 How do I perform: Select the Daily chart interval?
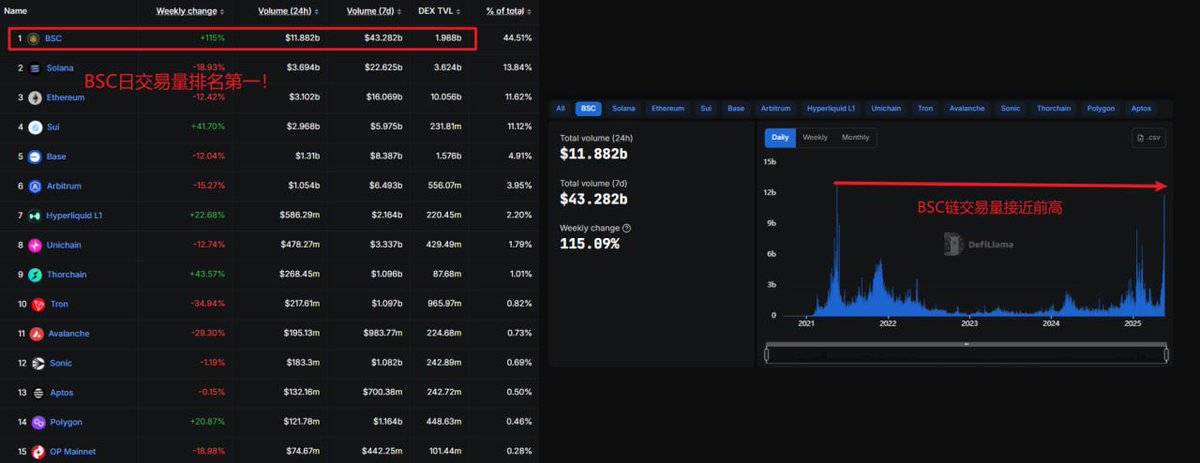tap(780, 137)
